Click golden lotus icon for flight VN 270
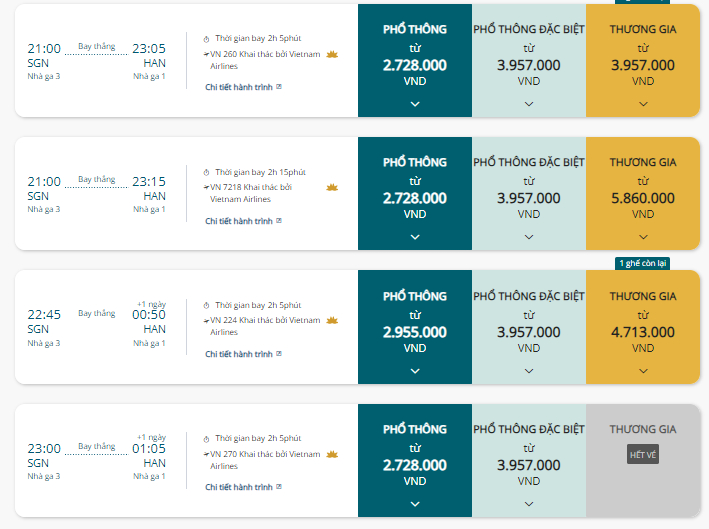This screenshot has width=709, height=529. [x=332, y=454]
